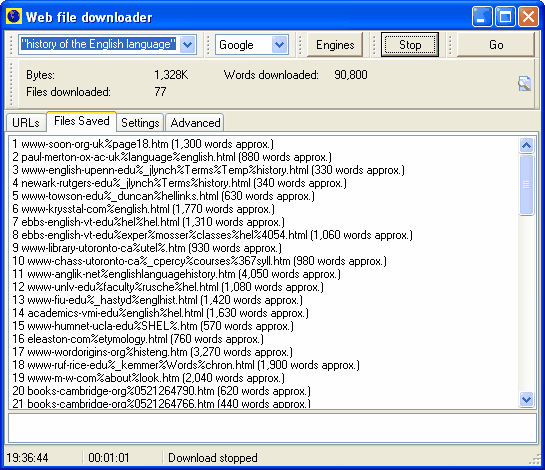Viewport: 545px width, 470px height.
Task: Click the Download stopped status message
Action: click(213, 457)
